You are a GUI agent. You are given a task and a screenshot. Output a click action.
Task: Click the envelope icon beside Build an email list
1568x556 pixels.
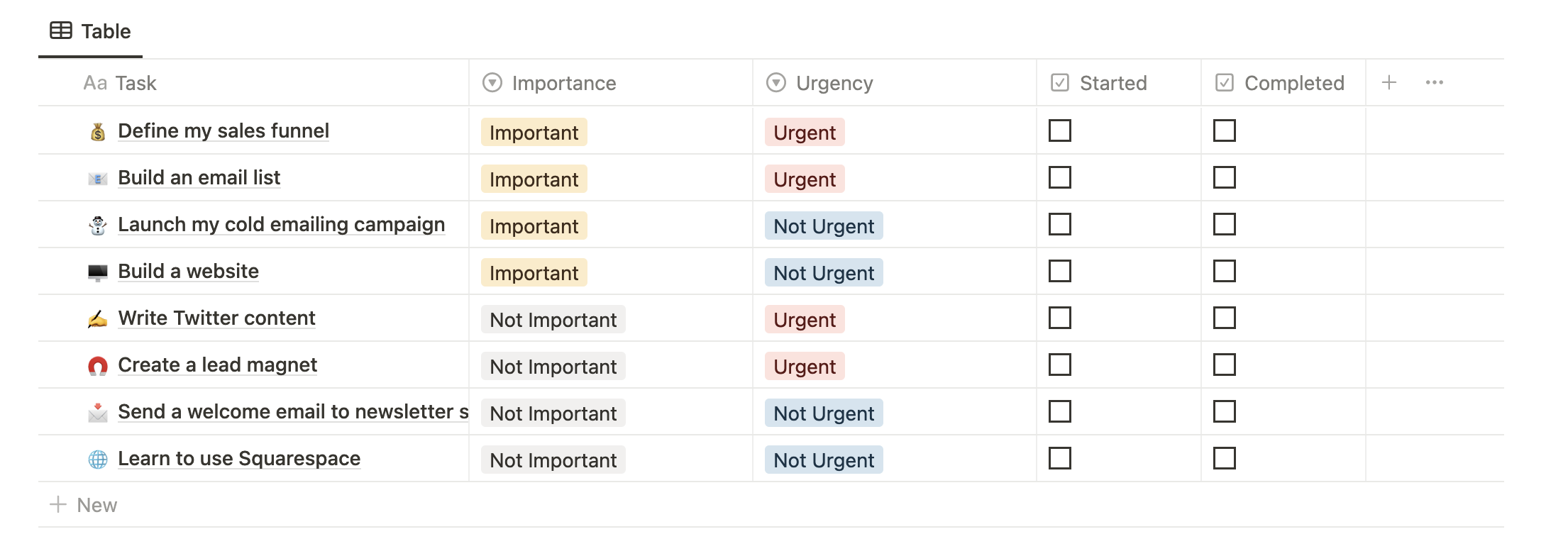pyautogui.click(x=98, y=179)
